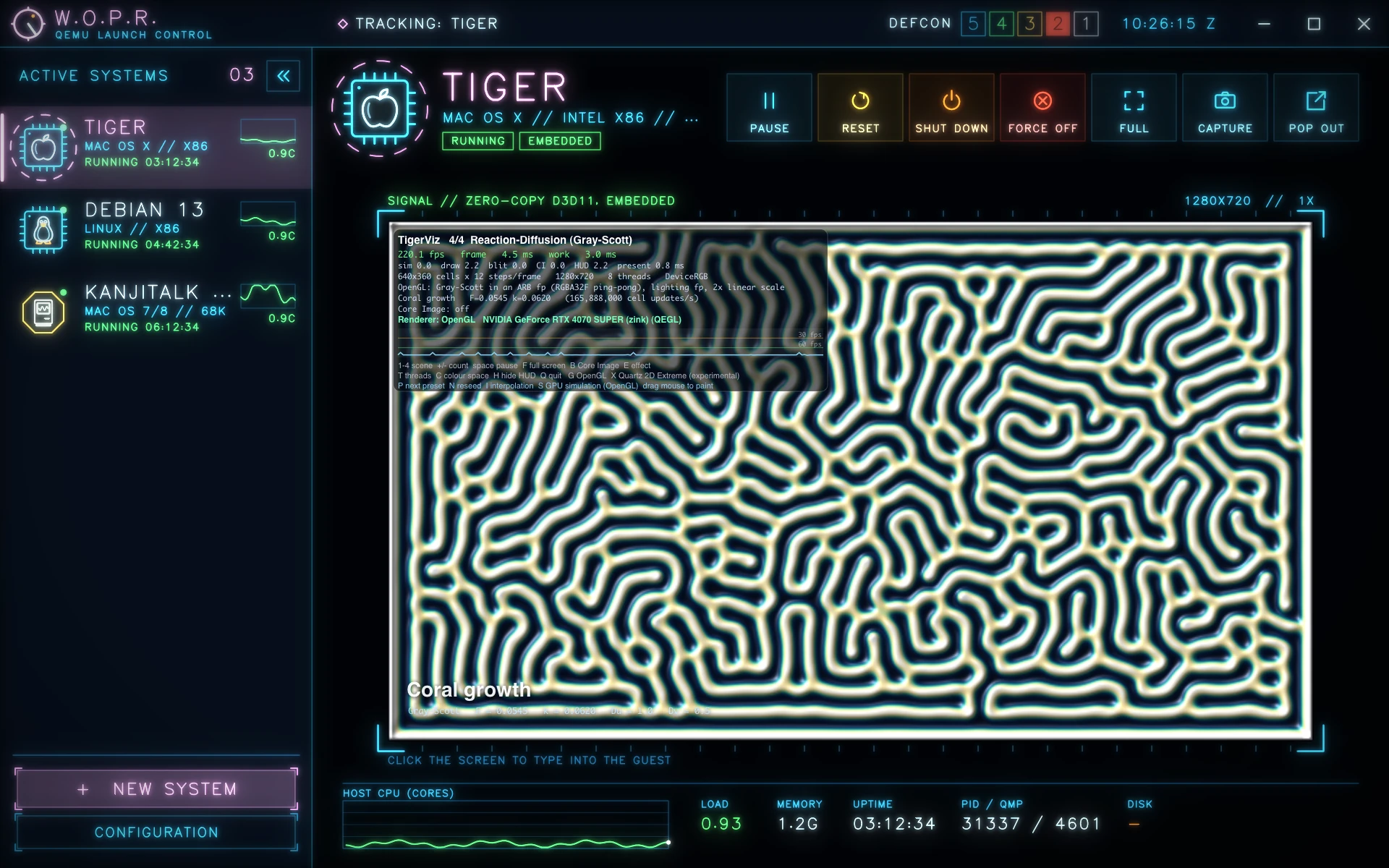The width and height of the screenshot is (1389, 868).
Task: Maximize the launch control window
Action: click(1314, 24)
